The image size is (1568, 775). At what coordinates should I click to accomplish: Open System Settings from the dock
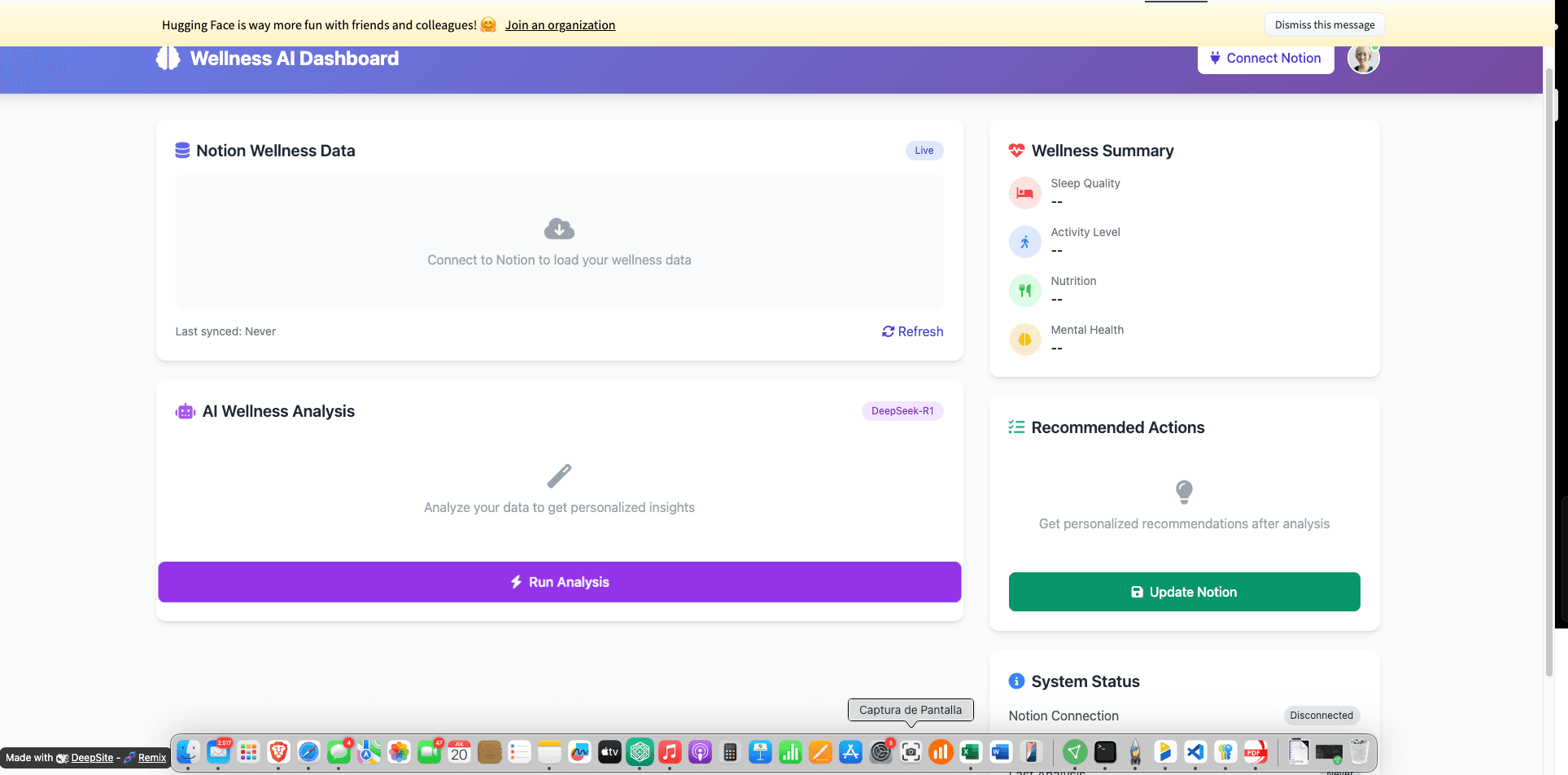(x=880, y=752)
